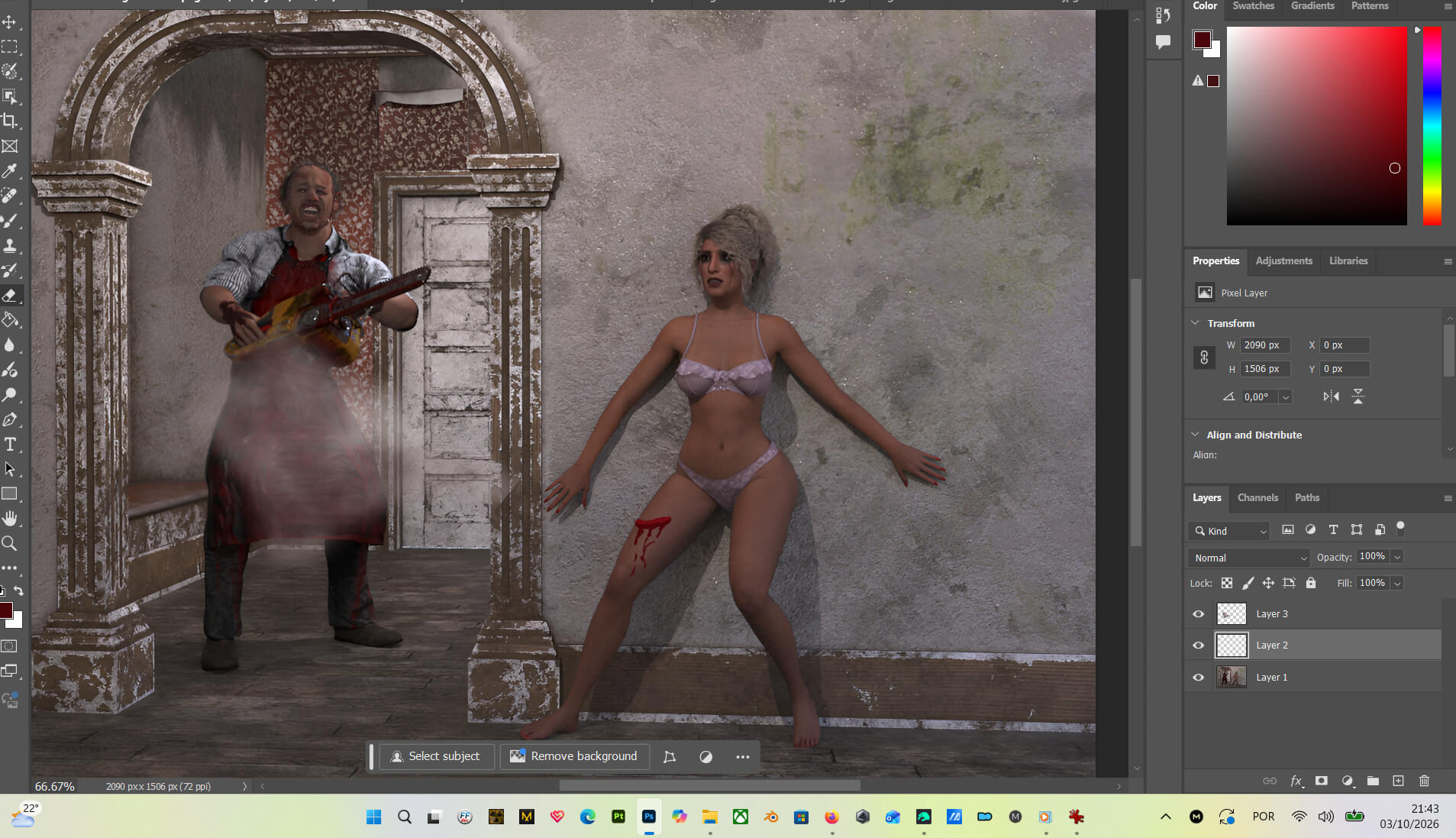Click the flip horizontal icon in Transform
This screenshot has height=838, width=1456.
1331,396
